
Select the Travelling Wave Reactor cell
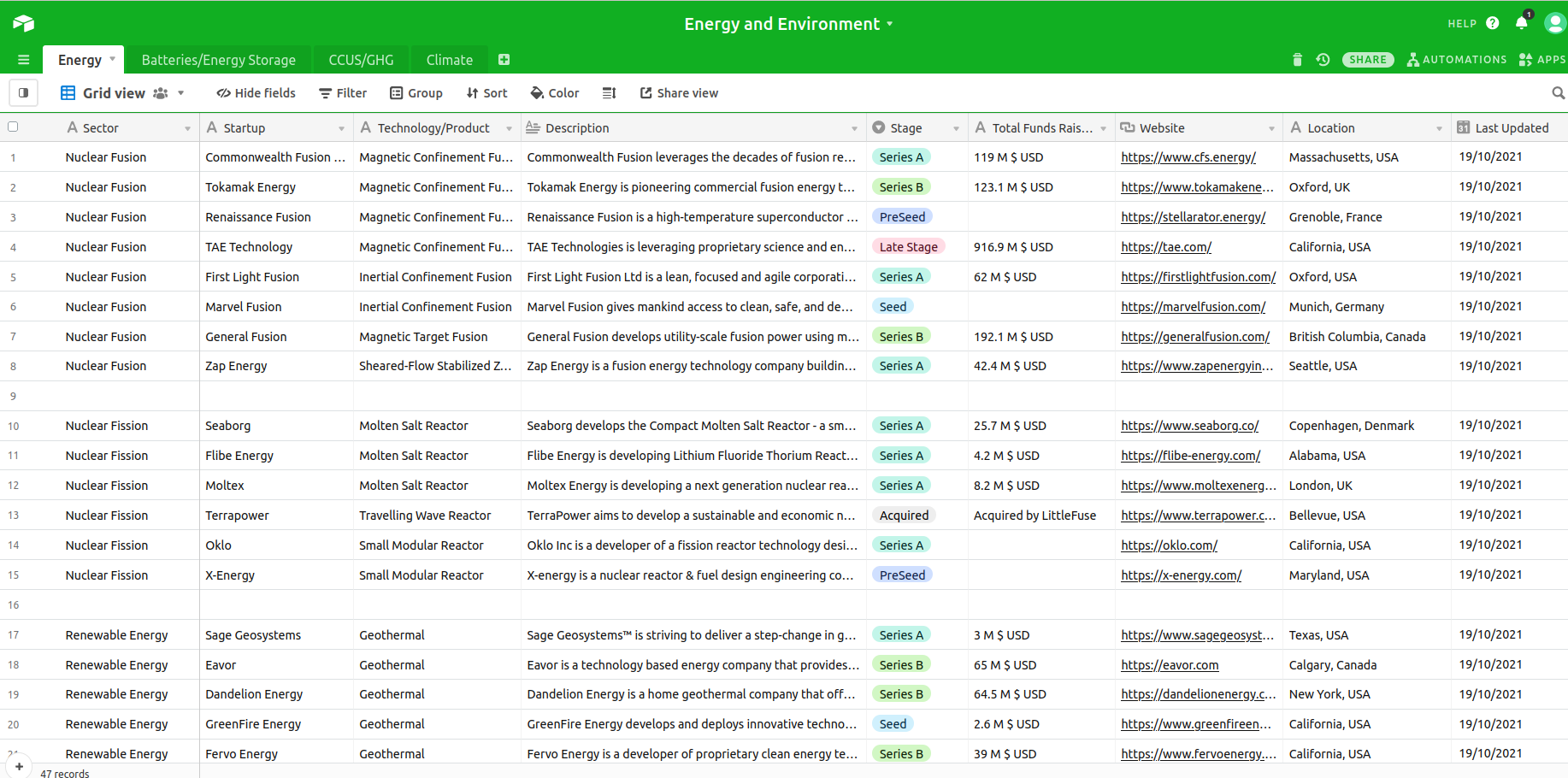click(437, 516)
